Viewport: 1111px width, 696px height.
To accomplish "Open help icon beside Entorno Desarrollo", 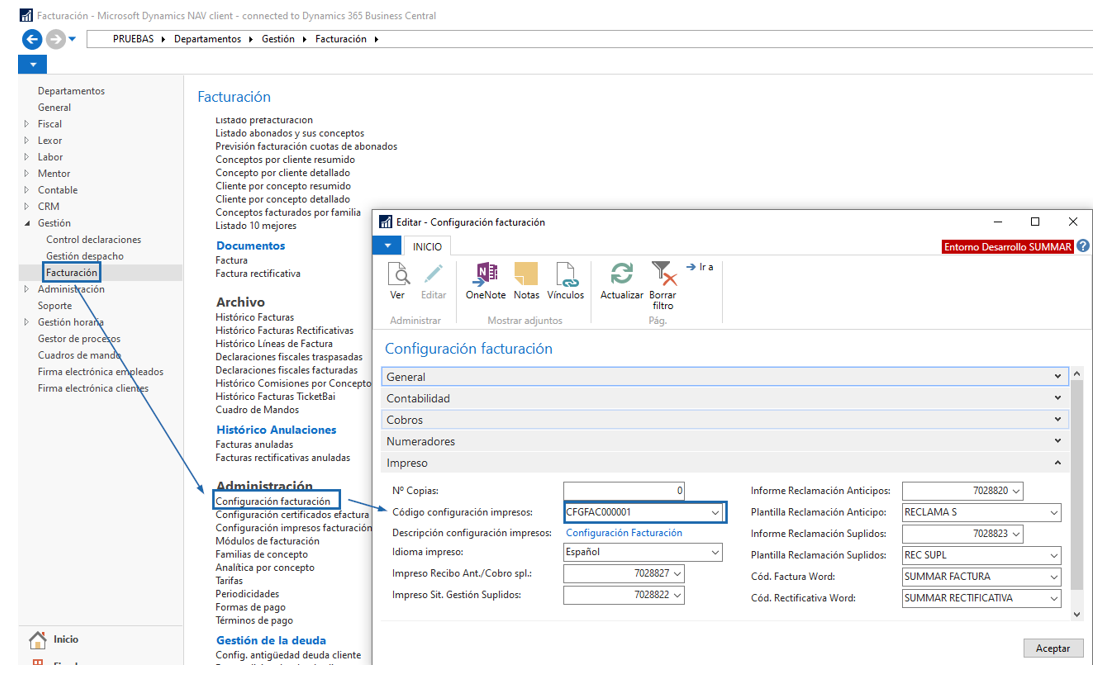I will click(1083, 246).
